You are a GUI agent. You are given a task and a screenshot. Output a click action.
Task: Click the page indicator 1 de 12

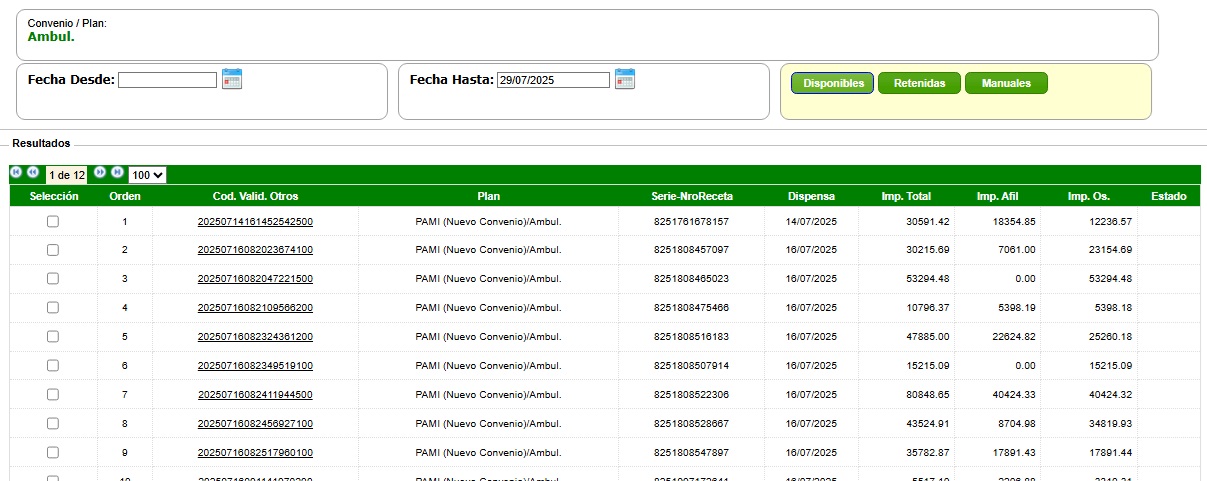click(x=67, y=175)
